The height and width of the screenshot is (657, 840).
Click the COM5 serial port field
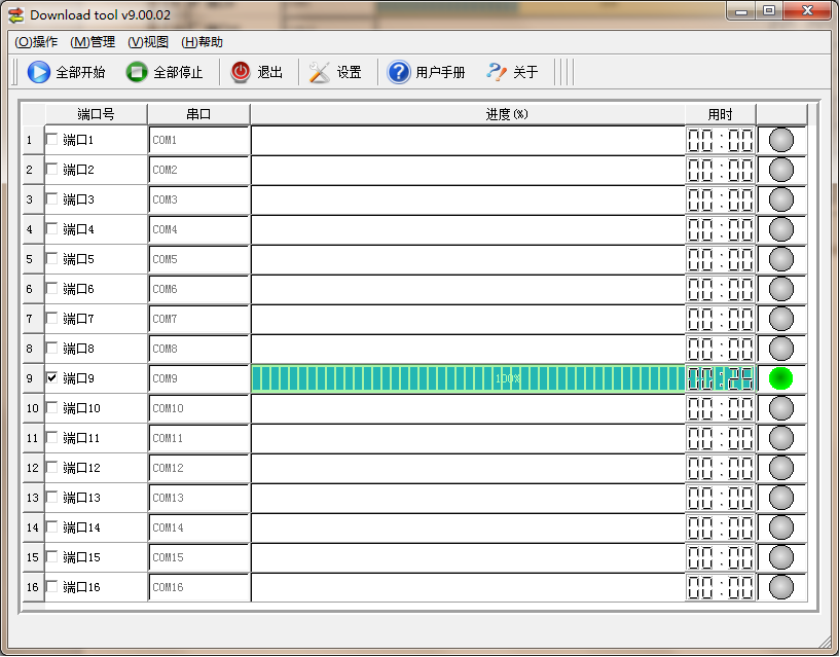[x=198, y=260]
